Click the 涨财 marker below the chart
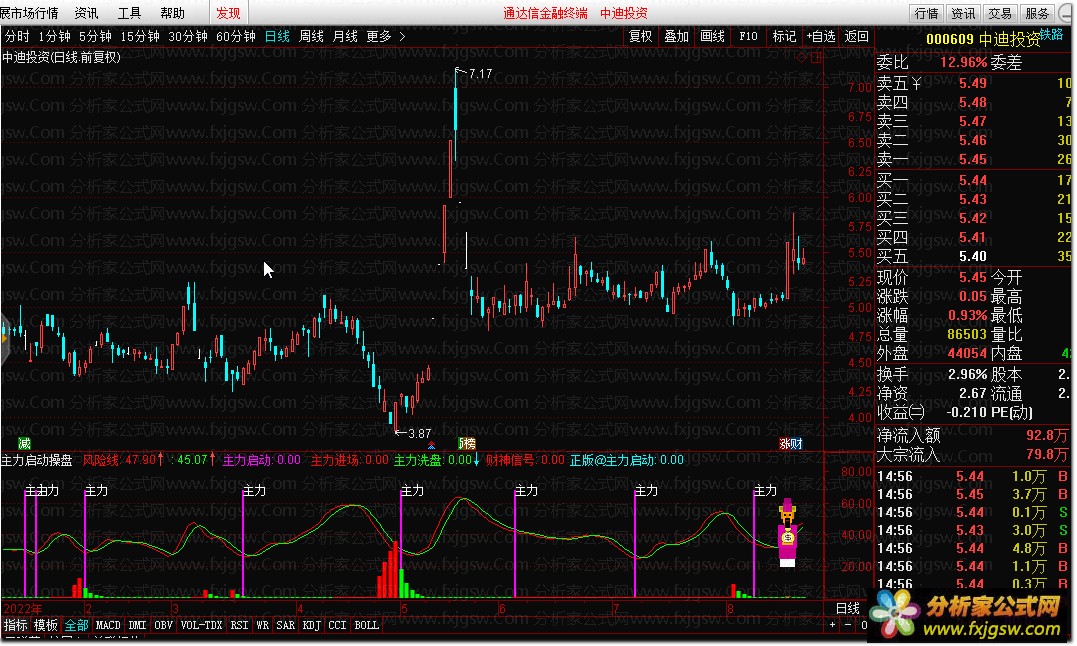The width and height of the screenshot is (1077, 646). pyautogui.click(x=791, y=443)
